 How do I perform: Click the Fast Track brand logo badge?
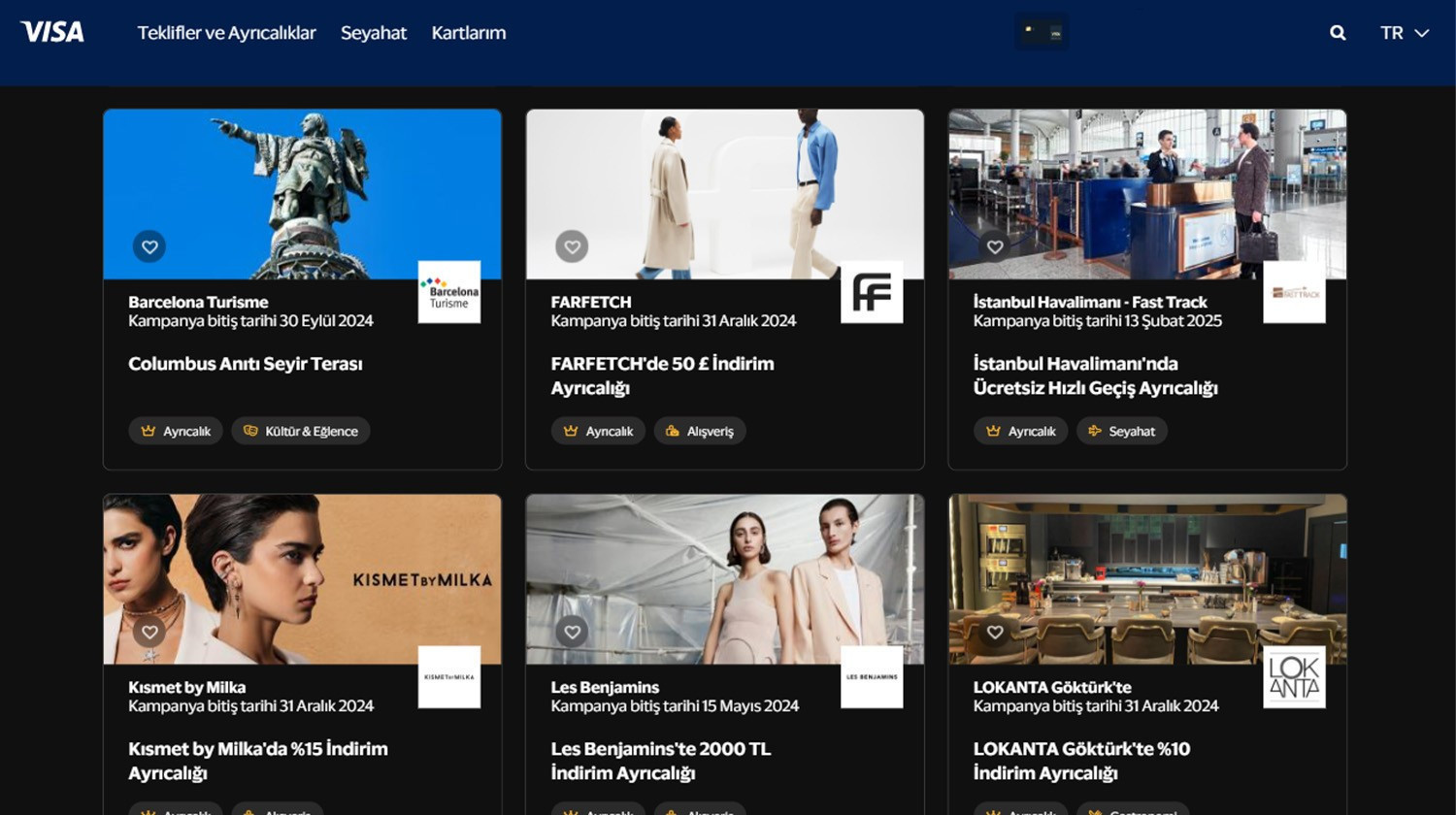[x=1294, y=292]
